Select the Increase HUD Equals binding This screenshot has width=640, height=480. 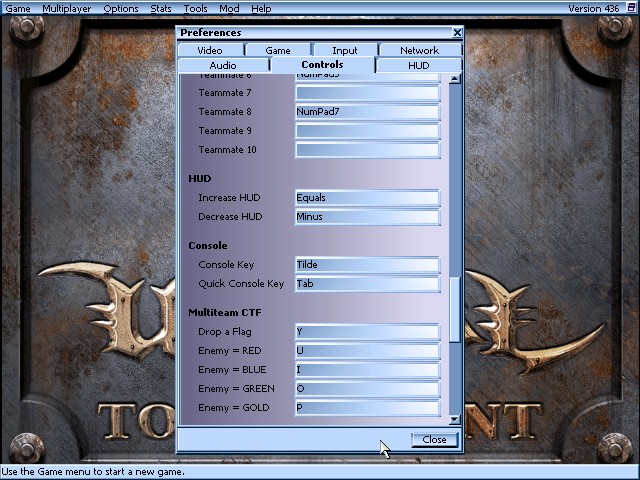click(x=367, y=198)
